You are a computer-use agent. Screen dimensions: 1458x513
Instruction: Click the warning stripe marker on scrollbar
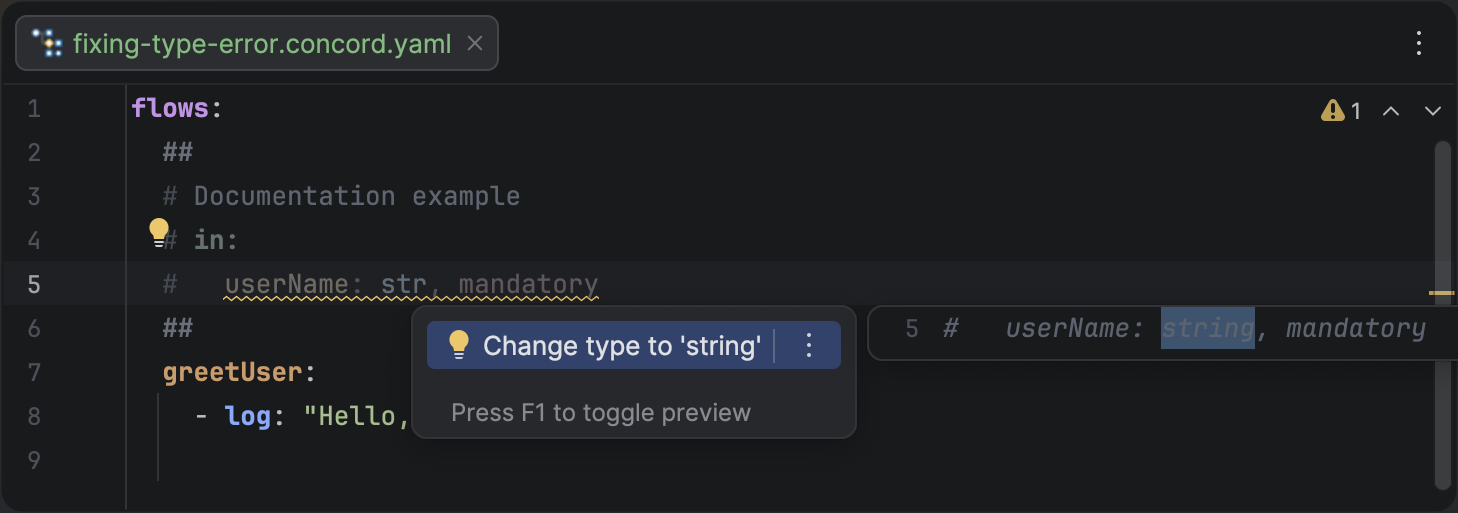1441,293
